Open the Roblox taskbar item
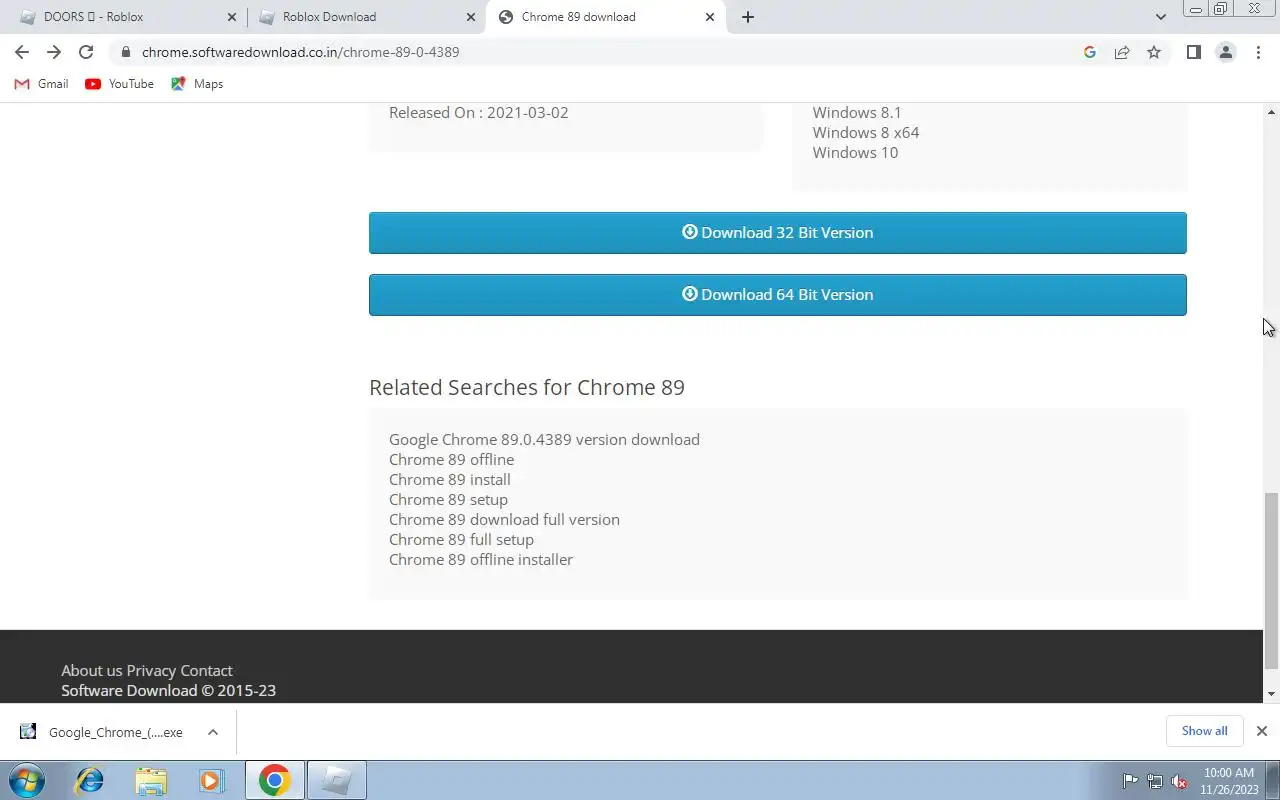Viewport: 1280px width, 800px height. tap(337, 780)
